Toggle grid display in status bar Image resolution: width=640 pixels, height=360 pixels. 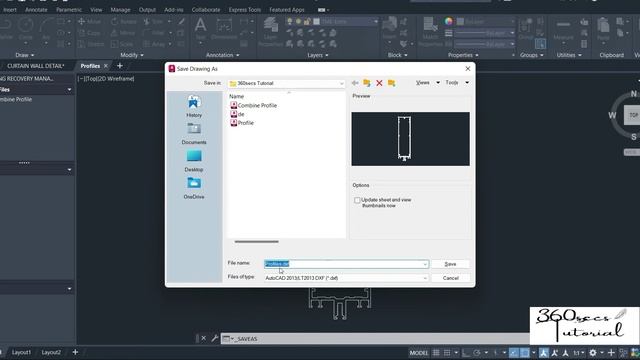pyautogui.click(x=436, y=353)
